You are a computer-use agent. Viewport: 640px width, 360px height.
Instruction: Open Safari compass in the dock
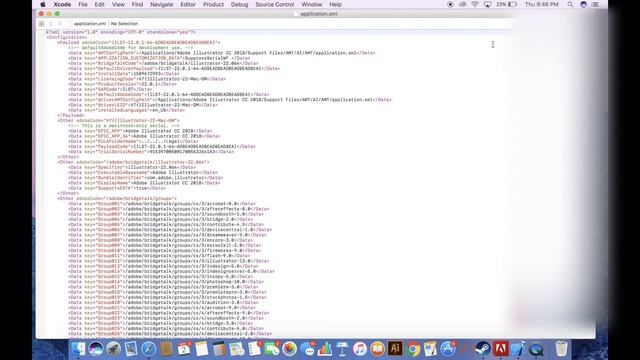tap(149, 349)
